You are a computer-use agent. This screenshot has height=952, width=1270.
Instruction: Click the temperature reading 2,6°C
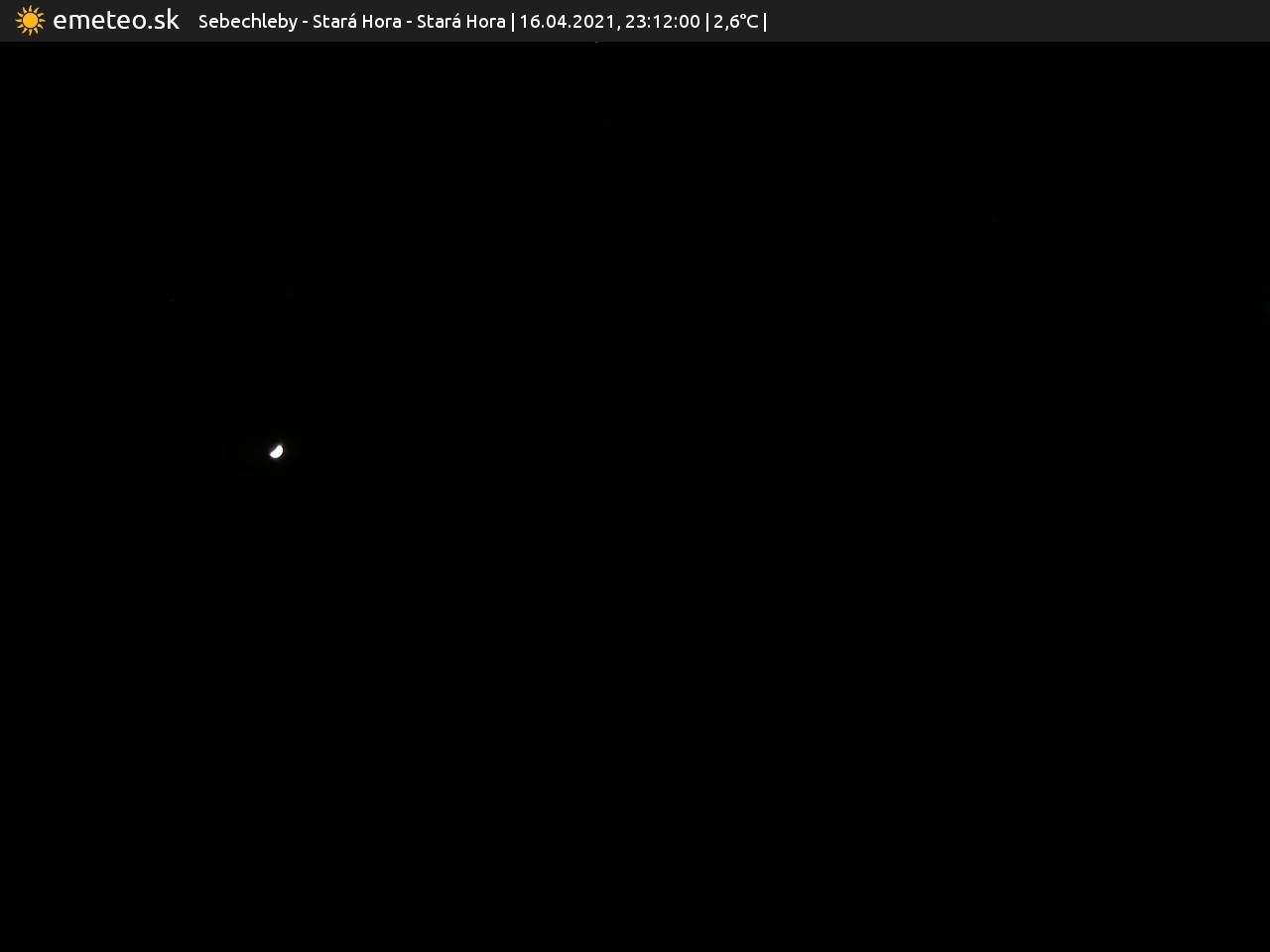[x=735, y=22]
